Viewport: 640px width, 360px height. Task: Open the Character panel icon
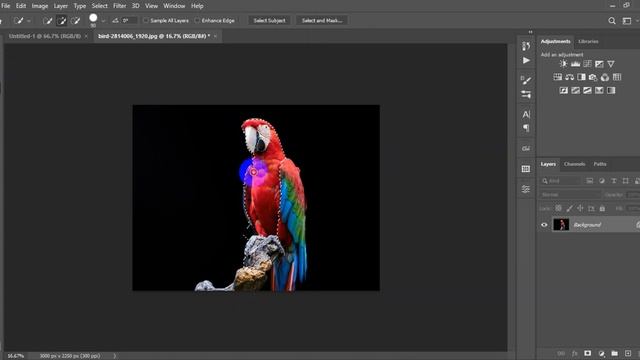(x=526, y=114)
